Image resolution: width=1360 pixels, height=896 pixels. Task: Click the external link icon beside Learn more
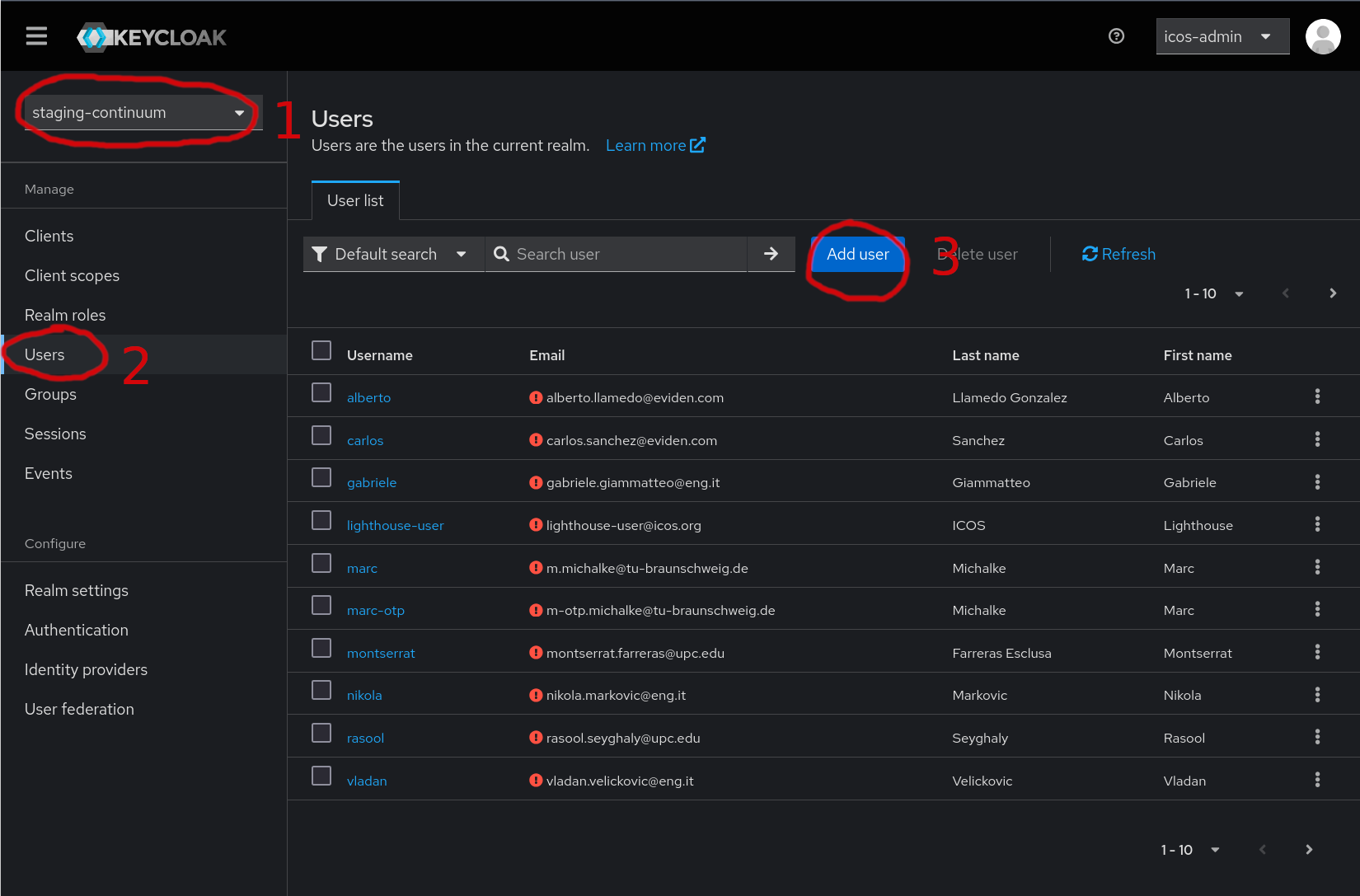(x=698, y=145)
